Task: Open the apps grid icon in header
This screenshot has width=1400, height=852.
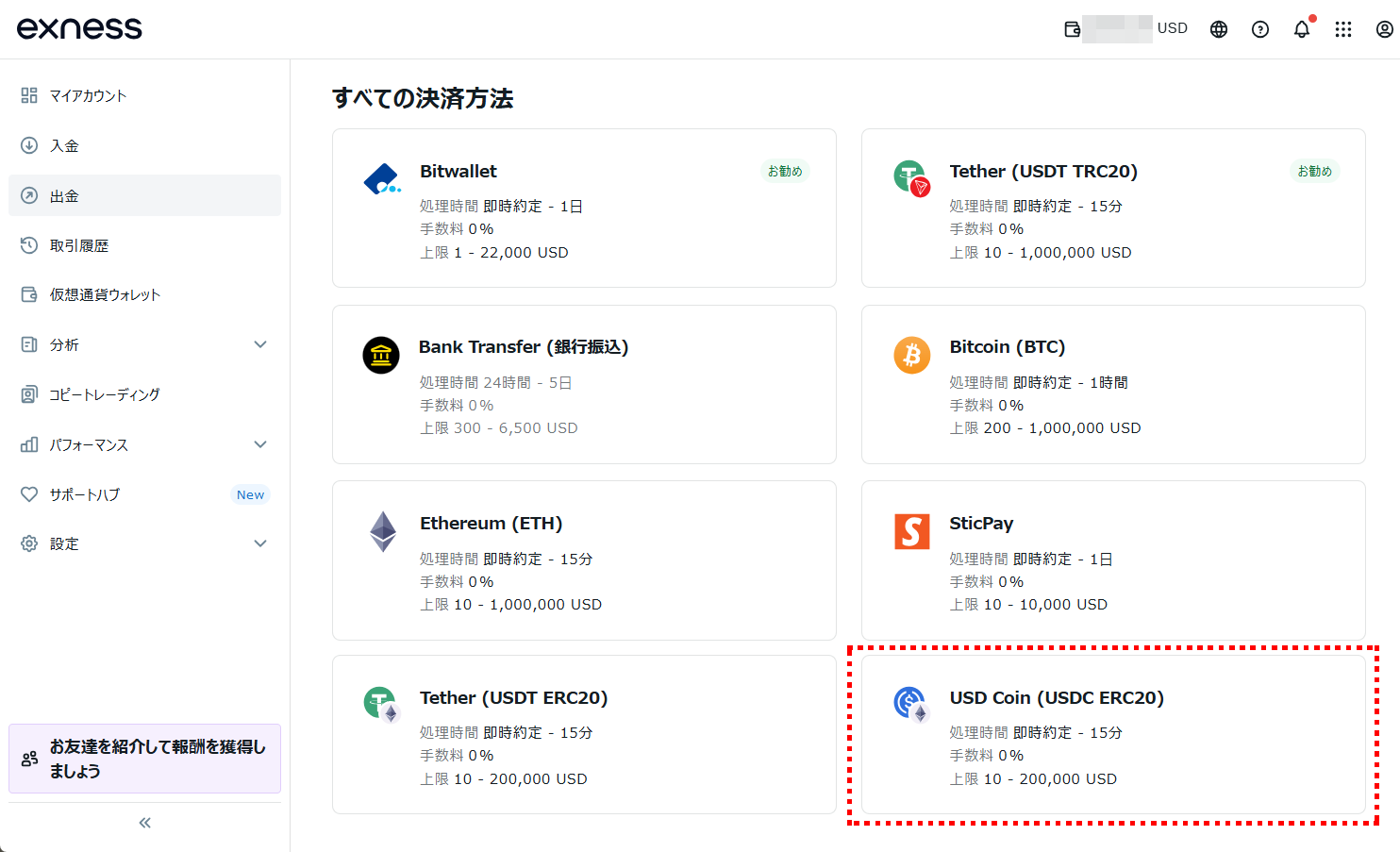Action: (x=1343, y=28)
